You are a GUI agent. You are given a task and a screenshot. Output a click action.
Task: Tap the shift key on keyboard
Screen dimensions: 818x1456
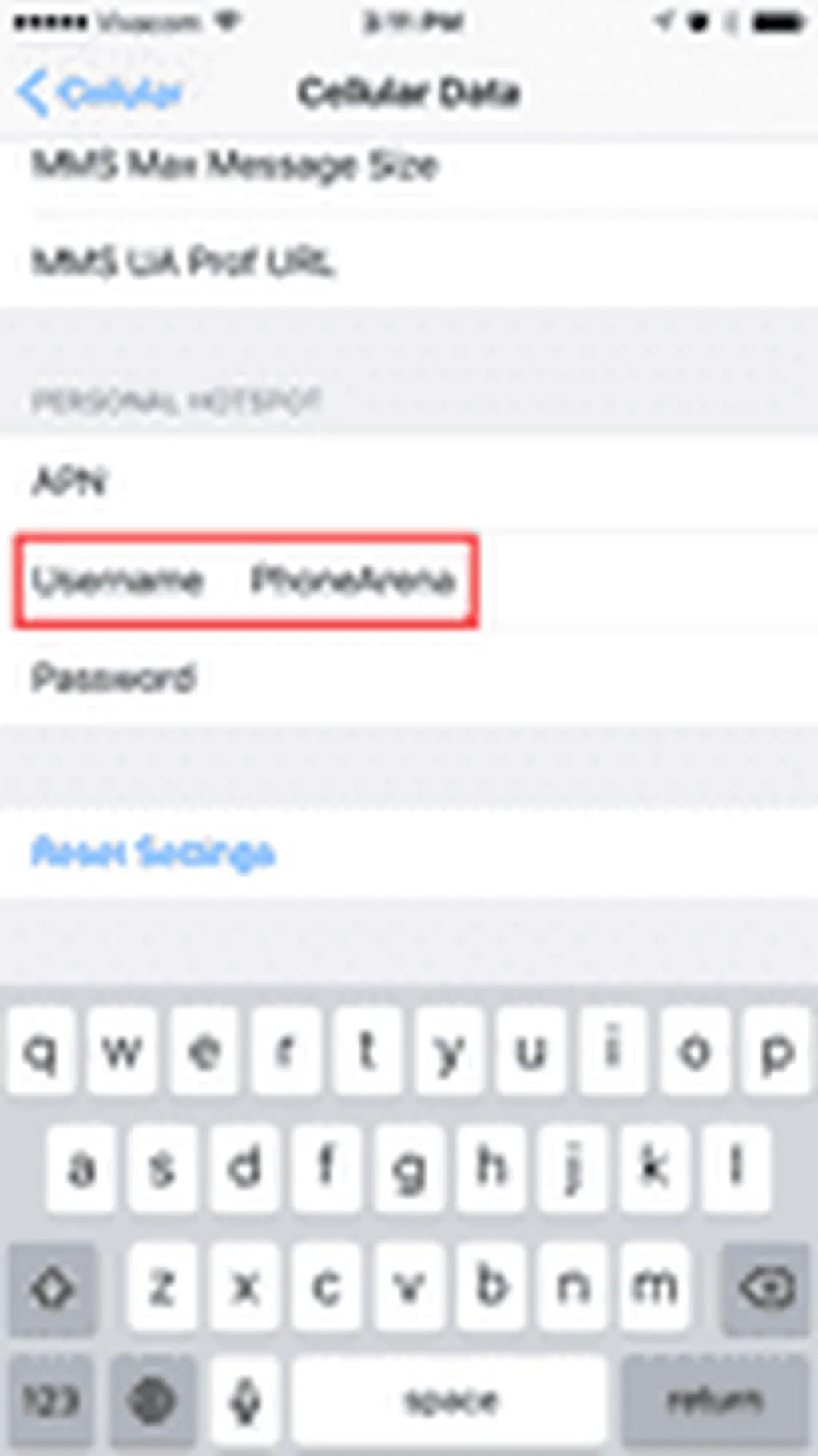coord(52,1289)
